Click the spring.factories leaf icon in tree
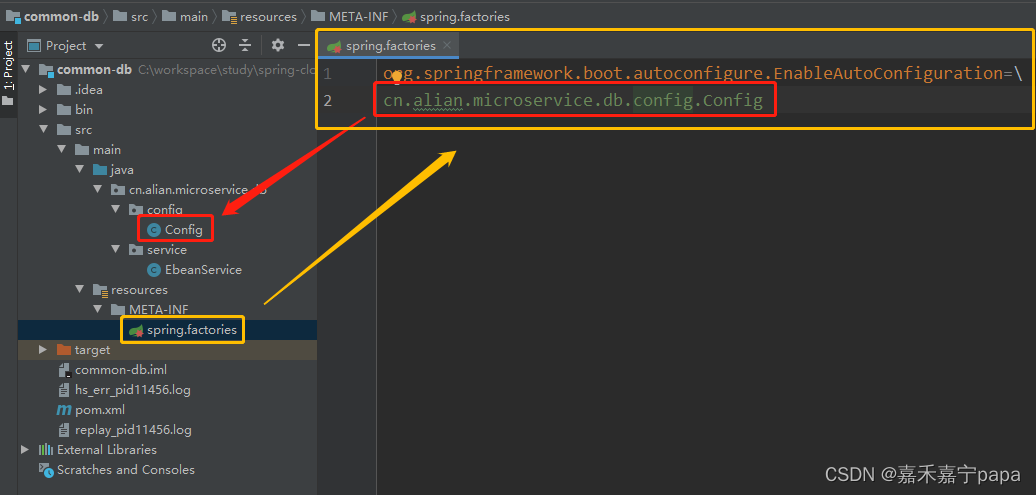Screen dimensions: 1036x495 click(x=136, y=330)
